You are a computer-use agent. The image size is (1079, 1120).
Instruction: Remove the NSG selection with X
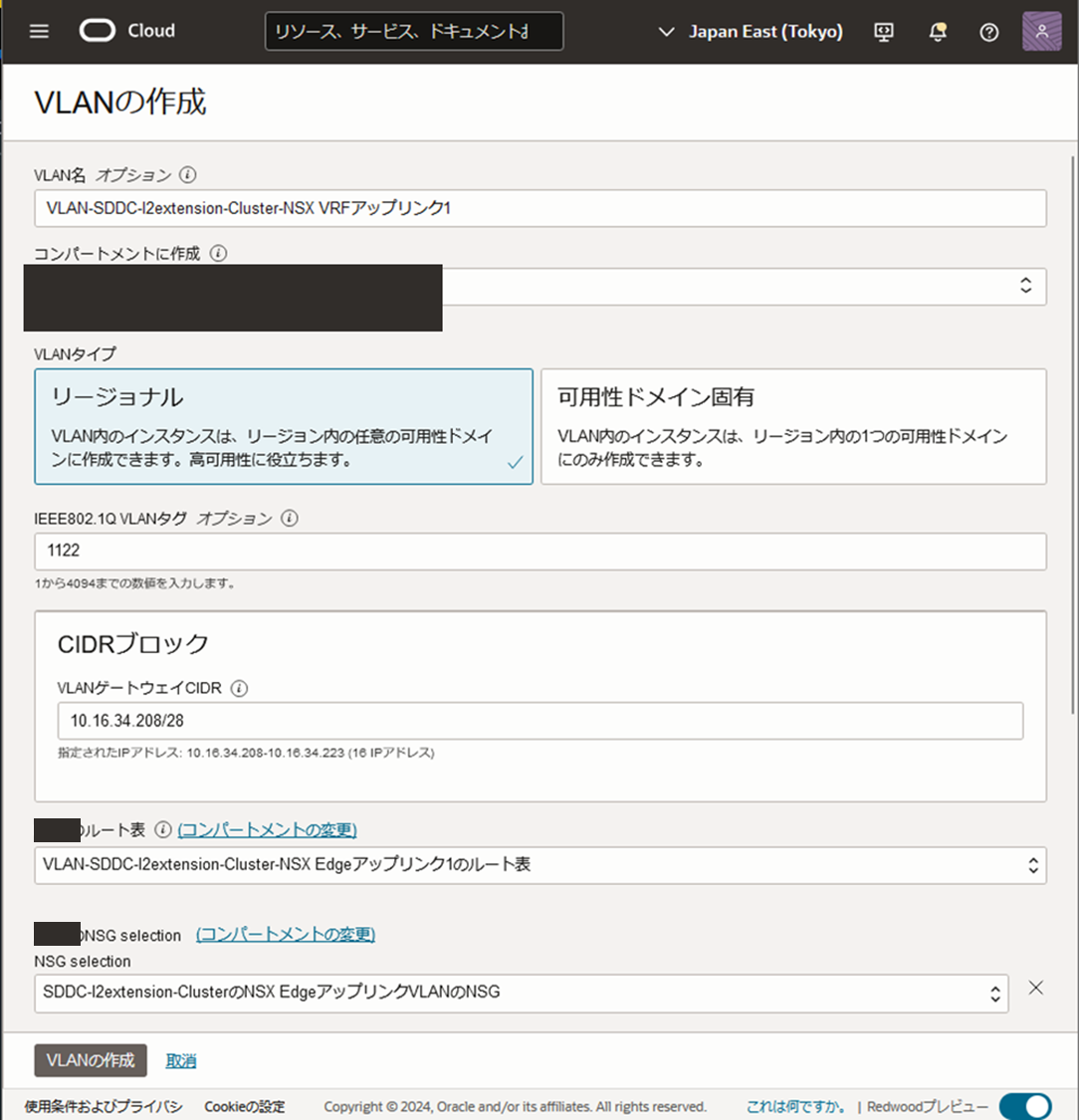tap(1035, 988)
